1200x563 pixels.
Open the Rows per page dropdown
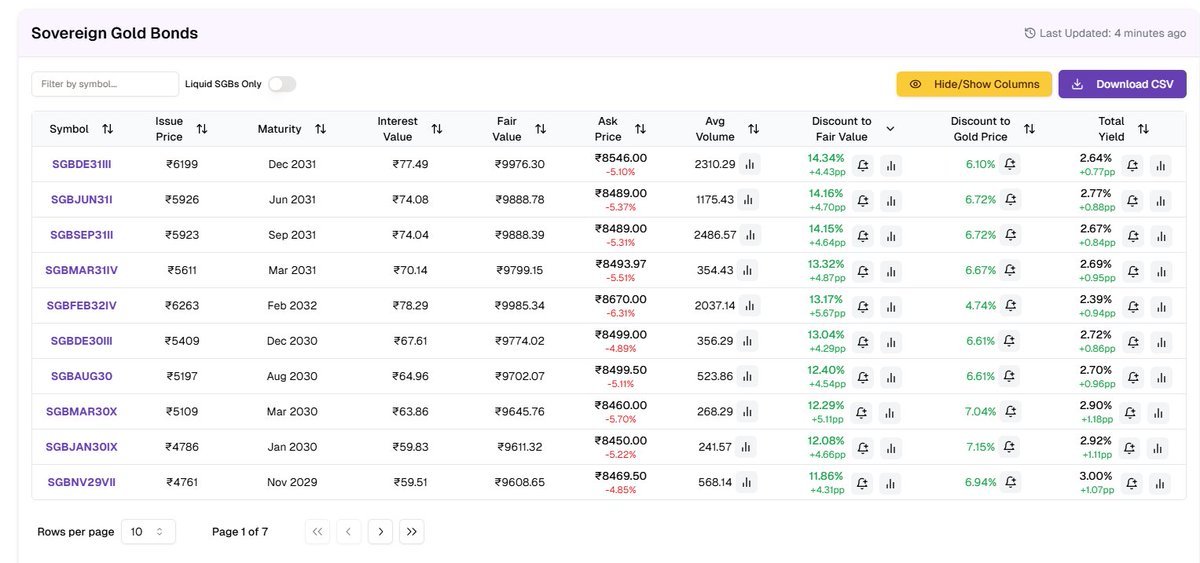pos(148,532)
